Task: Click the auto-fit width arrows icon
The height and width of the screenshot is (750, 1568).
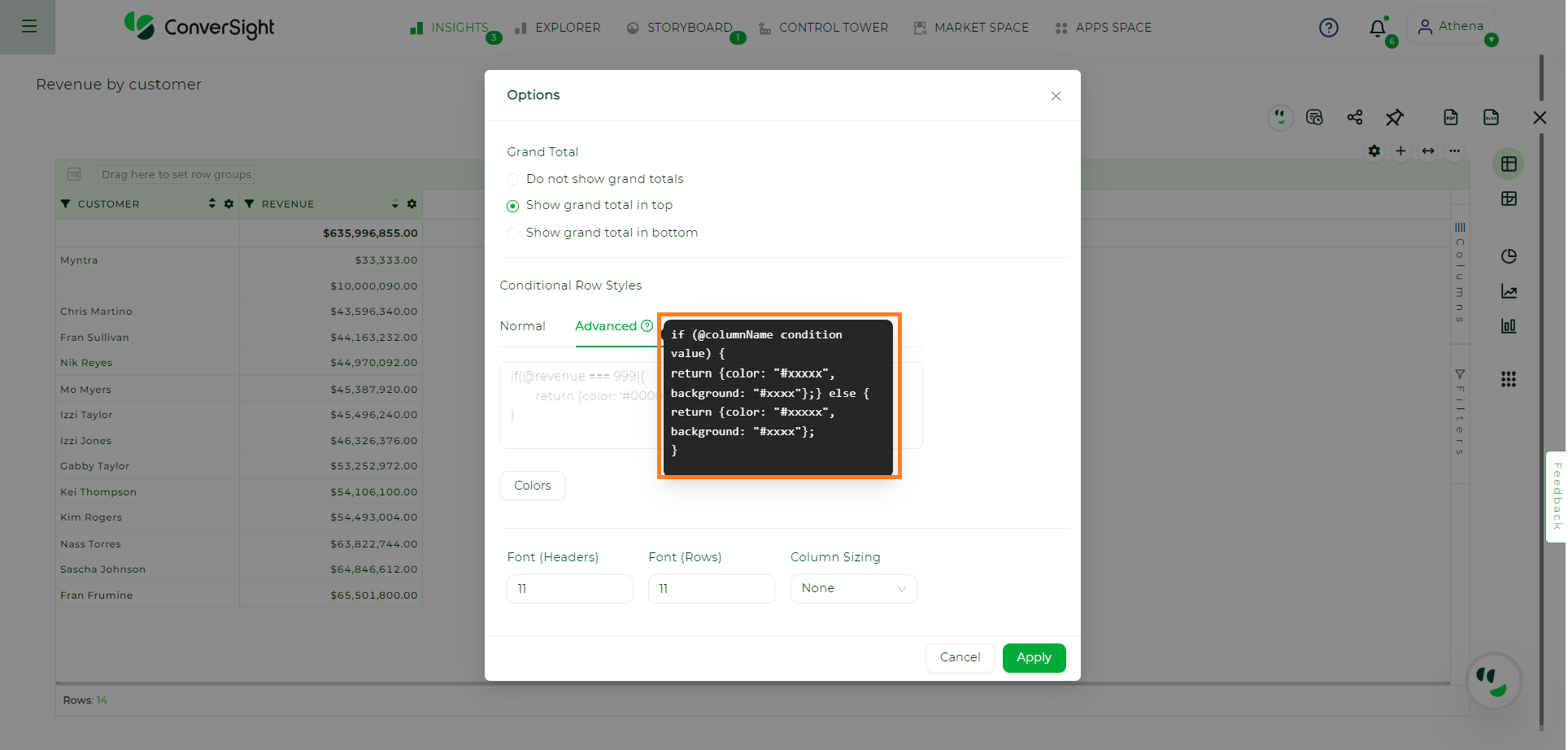Action: (1428, 151)
